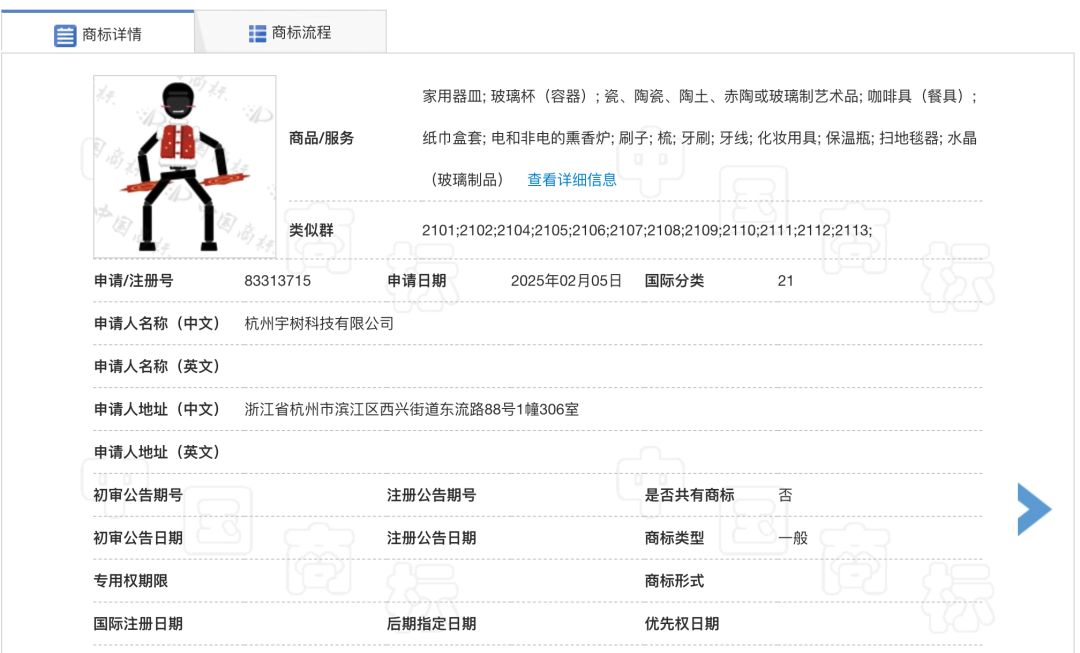Select the registration number 83313715
The height and width of the screenshot is (653, 1080).
[x=278, y=281]
